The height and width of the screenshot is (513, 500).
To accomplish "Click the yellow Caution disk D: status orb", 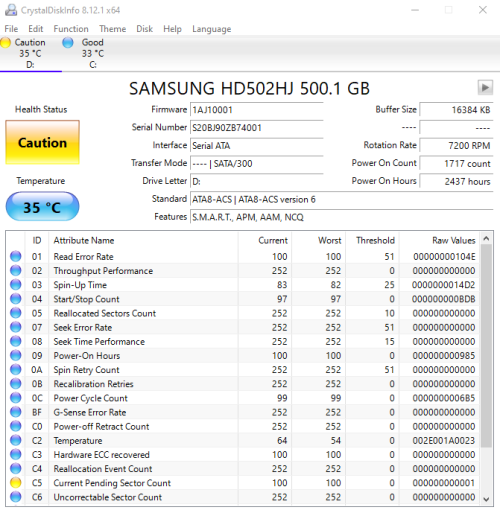I will coord(5,43).
